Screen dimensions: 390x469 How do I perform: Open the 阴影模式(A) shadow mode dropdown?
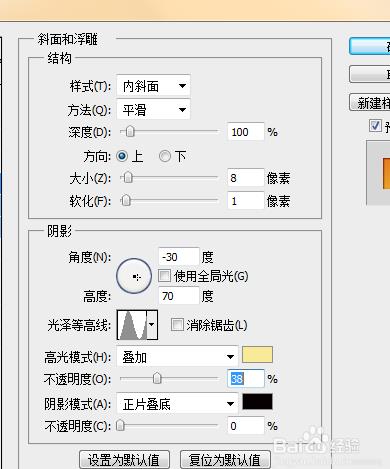pyautogui.click(x=177, y=404)
